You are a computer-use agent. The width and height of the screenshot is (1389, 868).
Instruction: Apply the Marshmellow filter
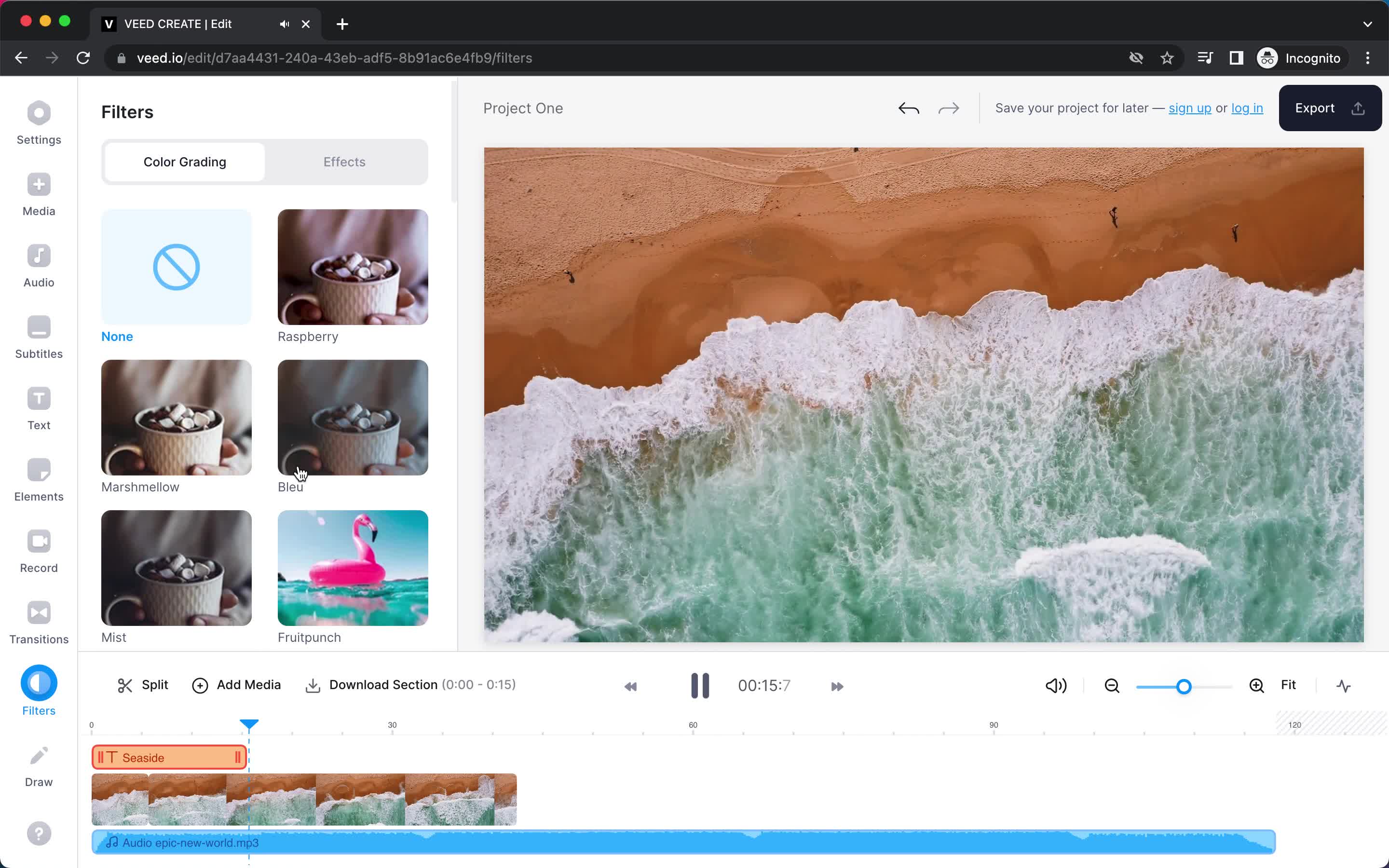(x=176, y=417)
